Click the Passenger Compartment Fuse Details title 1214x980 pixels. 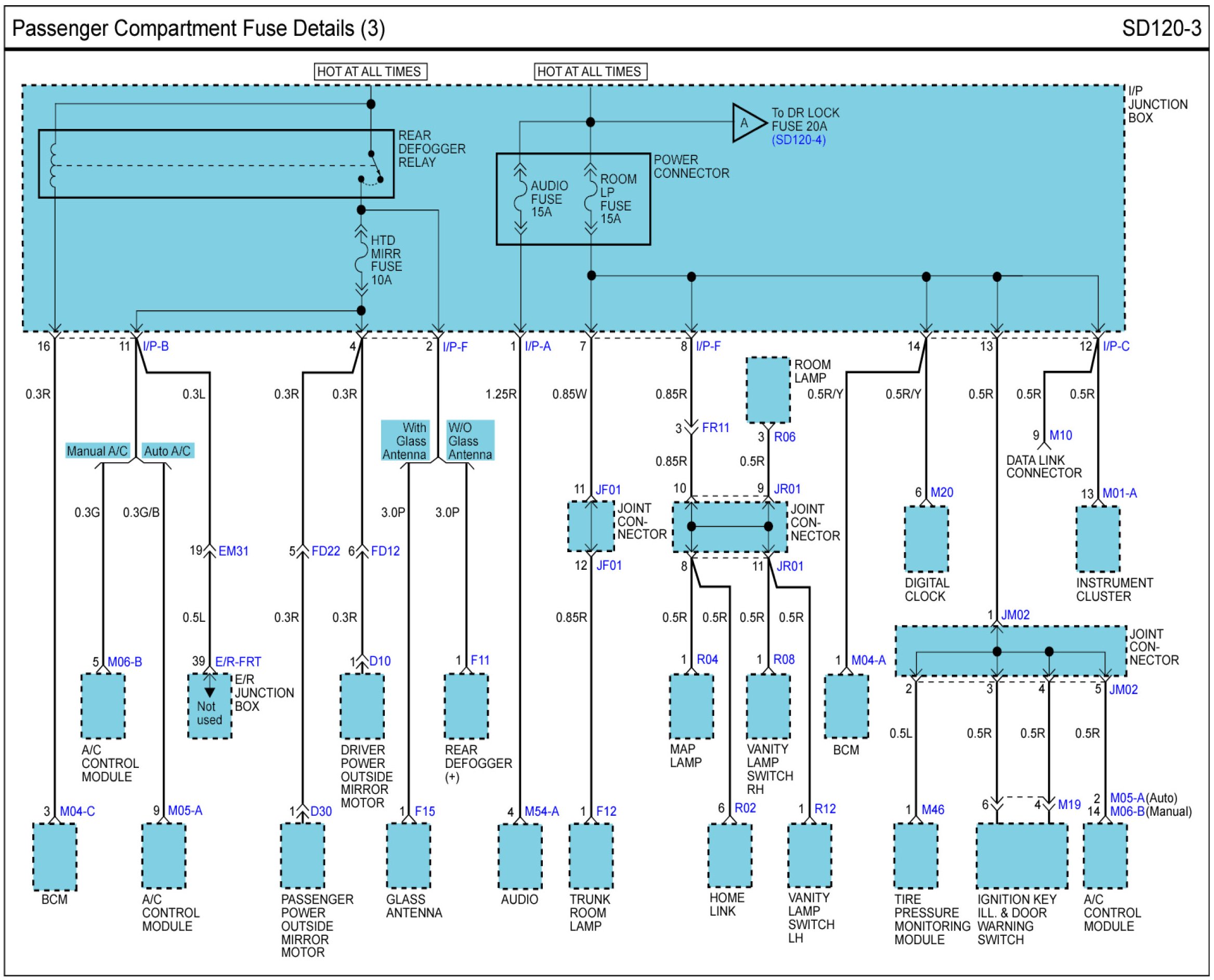point(199,28)
